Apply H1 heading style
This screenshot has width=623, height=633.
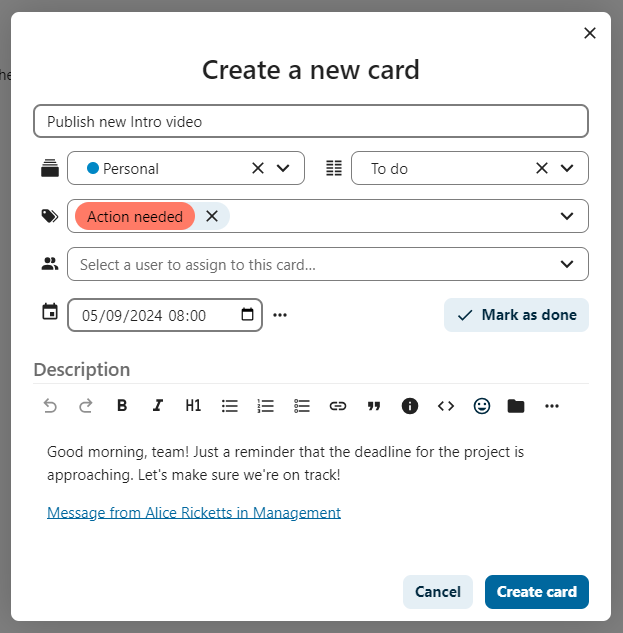pos(193,406)
